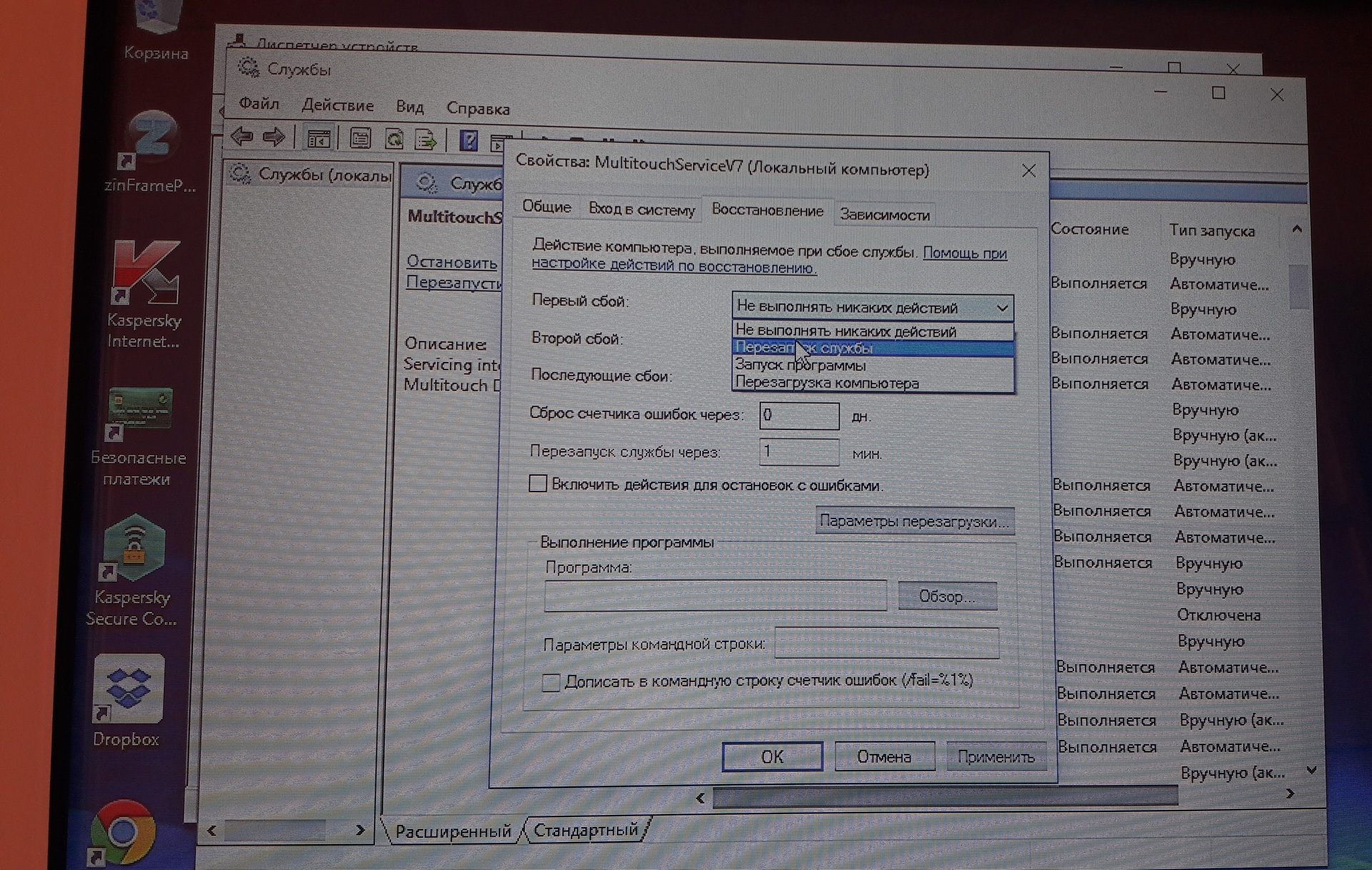Click the Применить button

996,756
